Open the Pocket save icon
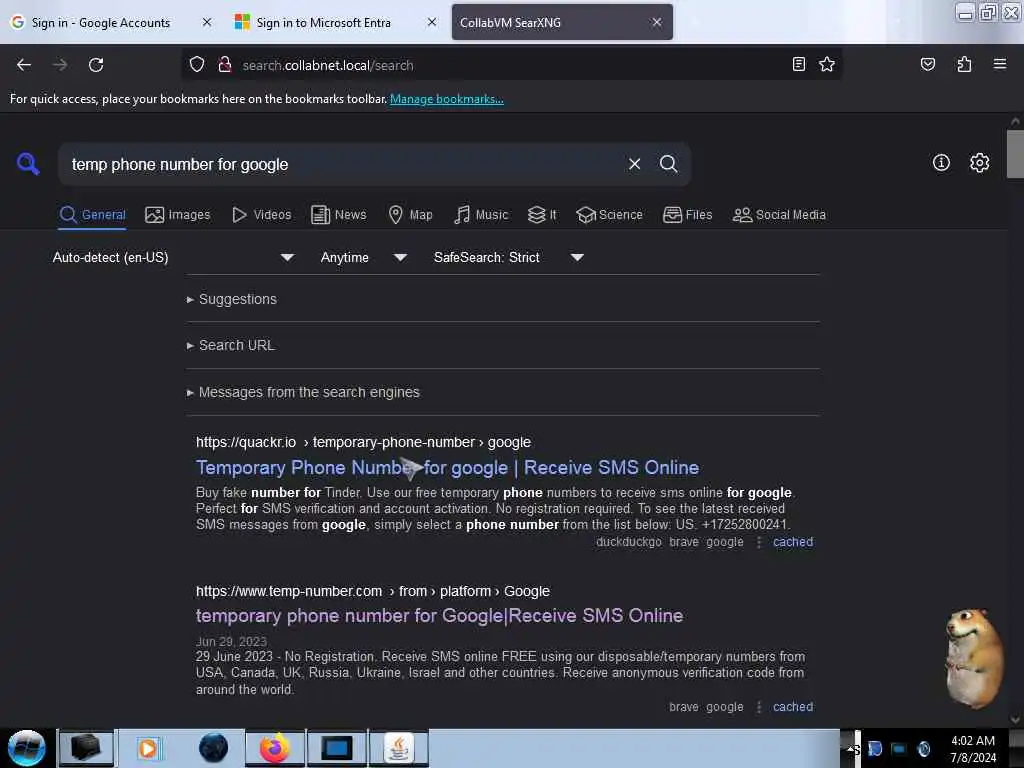 pyautogui.click(x=927, y=64)
